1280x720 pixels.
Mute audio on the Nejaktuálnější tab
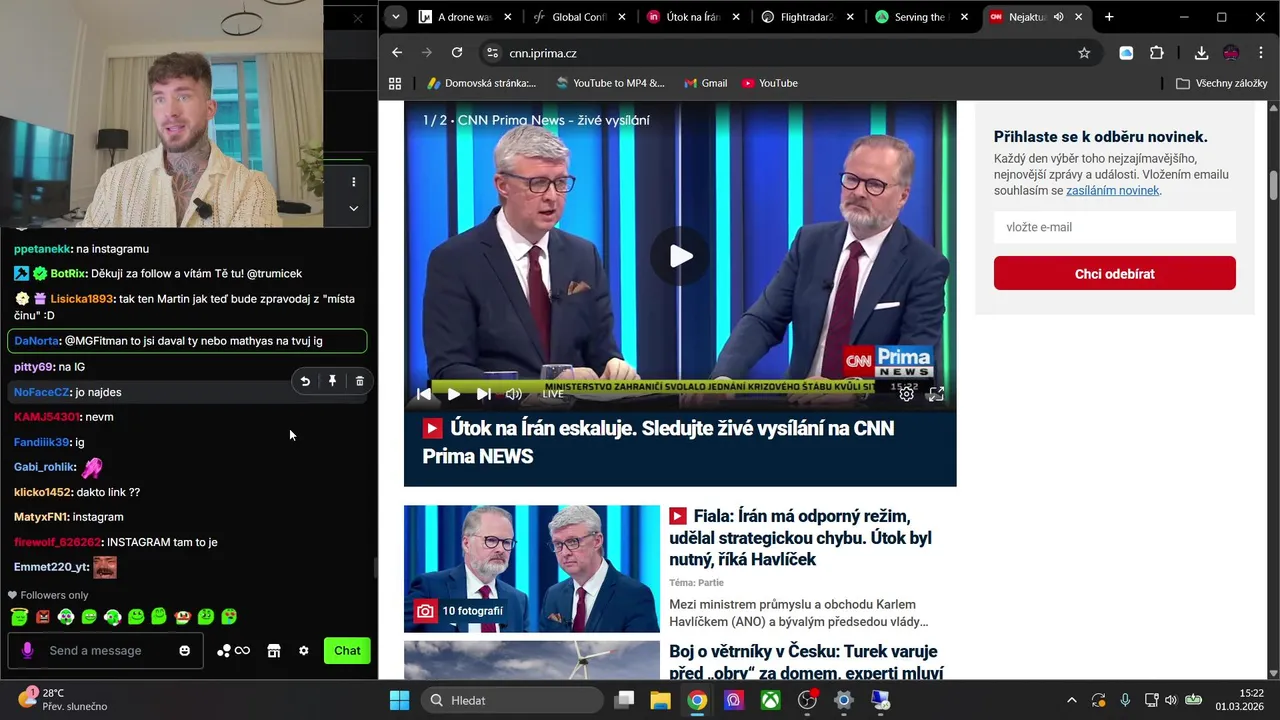pos(1058,17)
